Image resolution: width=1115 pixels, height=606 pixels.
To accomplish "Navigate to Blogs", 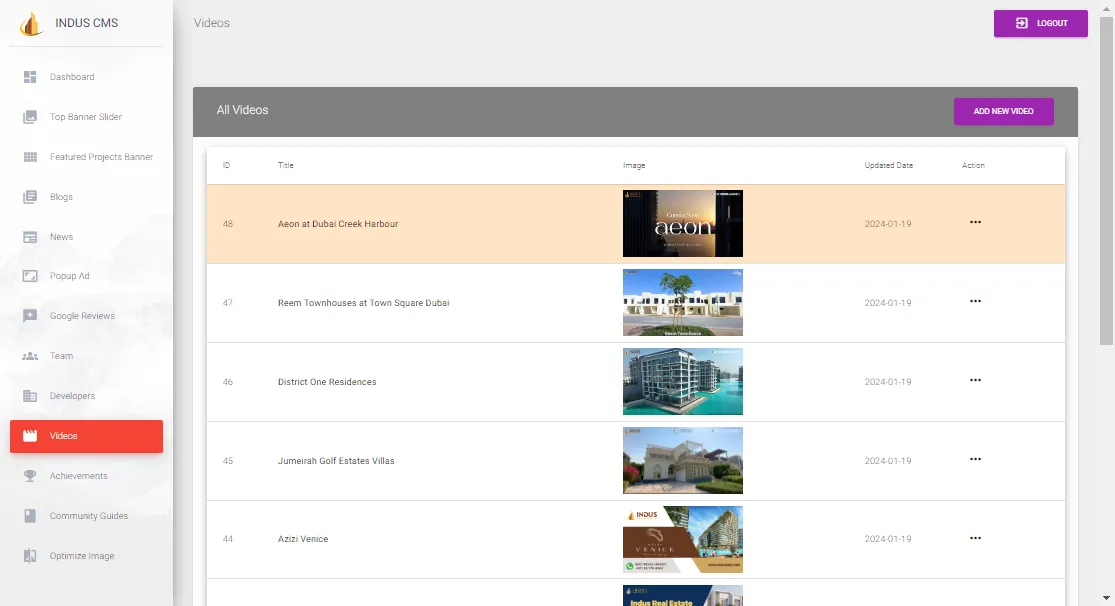I will point(86,197).
